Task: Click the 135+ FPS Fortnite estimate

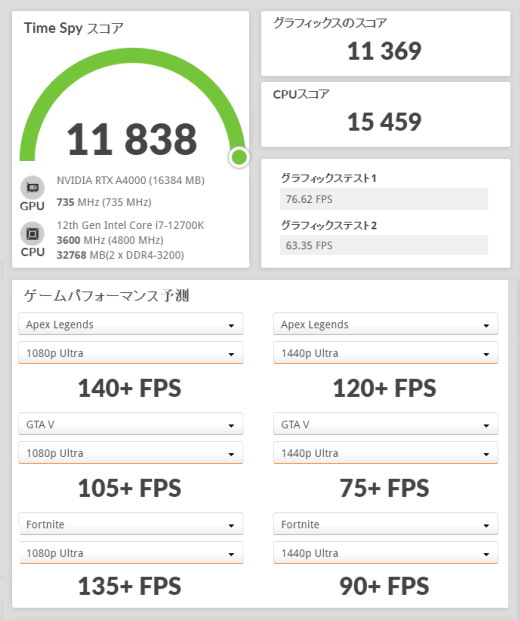Action: [130, 586]
